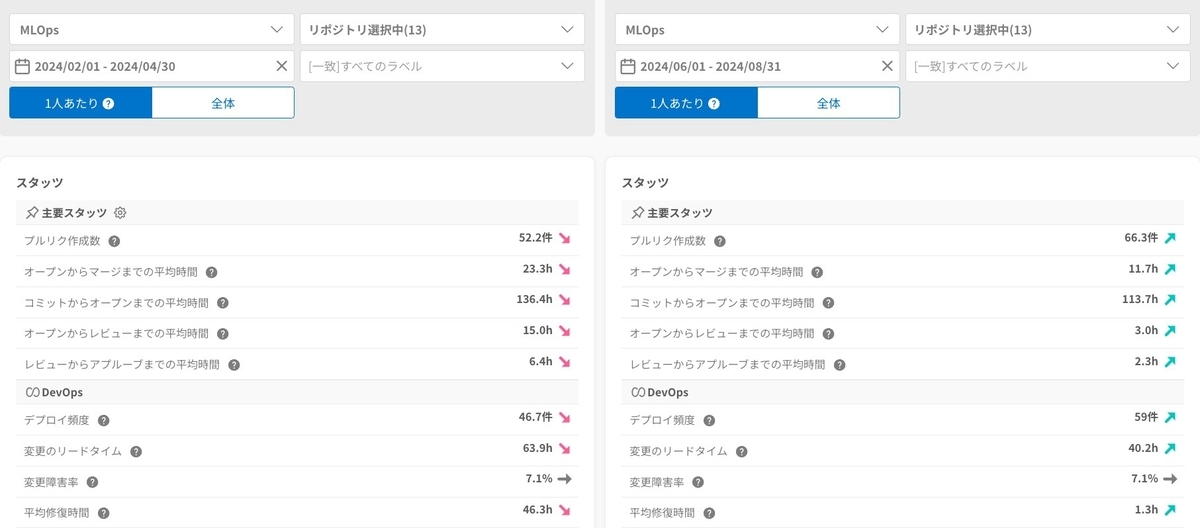
Task: Select 1人あたり toggle in left panel
Action: [x=81, y=103]
